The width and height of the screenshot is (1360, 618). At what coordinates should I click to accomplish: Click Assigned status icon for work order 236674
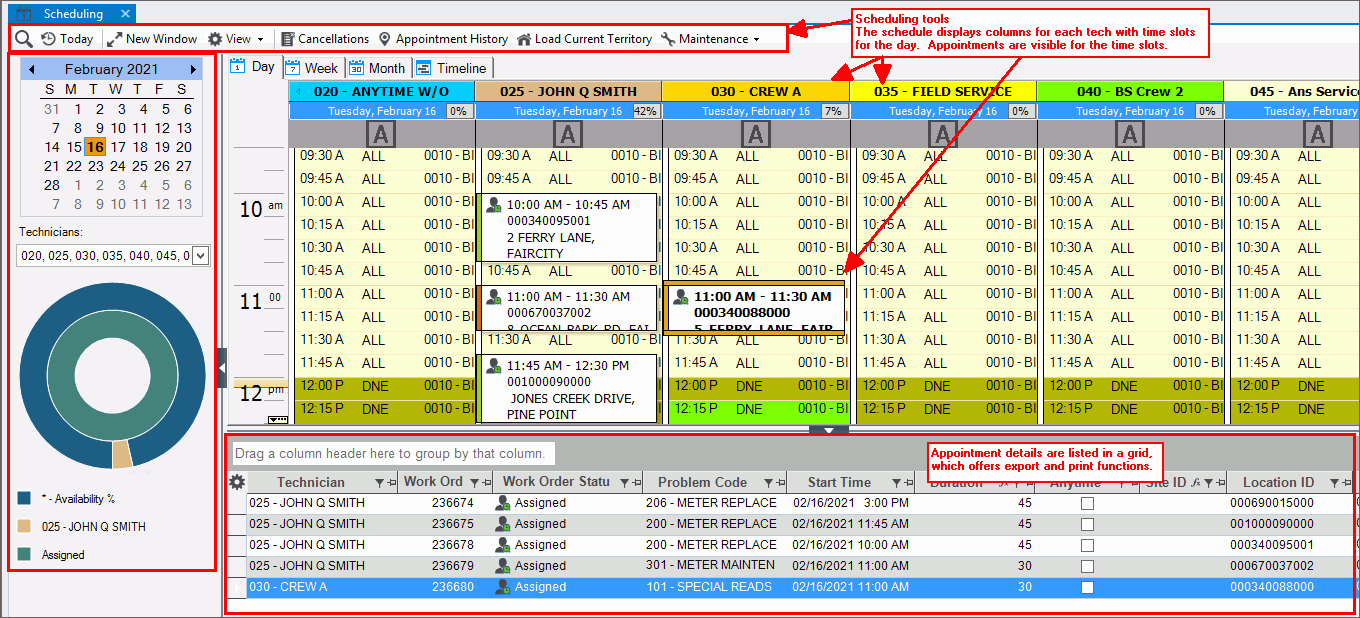click(503, 503)
